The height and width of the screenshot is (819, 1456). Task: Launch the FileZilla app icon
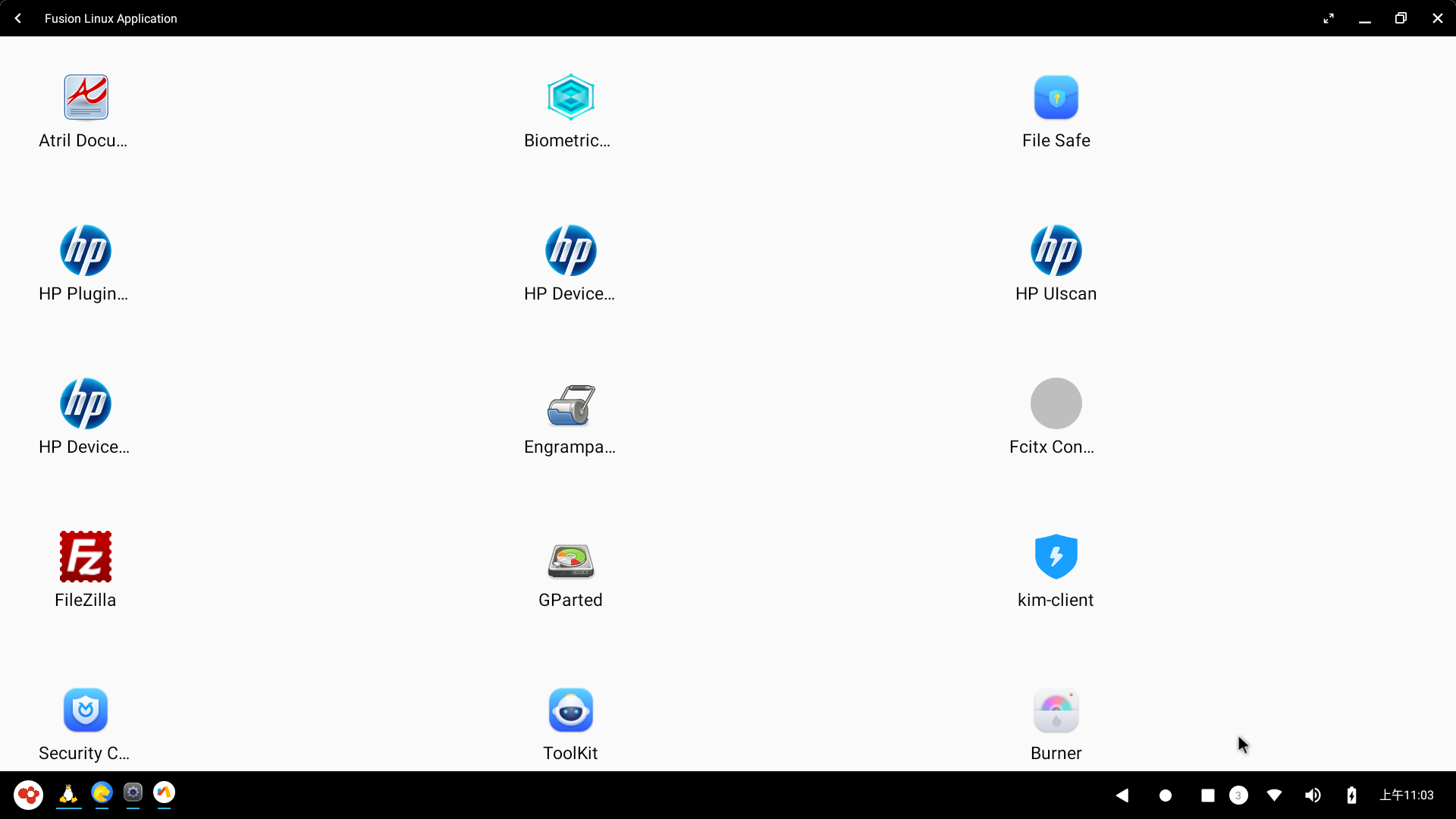[x=86, y=557]
